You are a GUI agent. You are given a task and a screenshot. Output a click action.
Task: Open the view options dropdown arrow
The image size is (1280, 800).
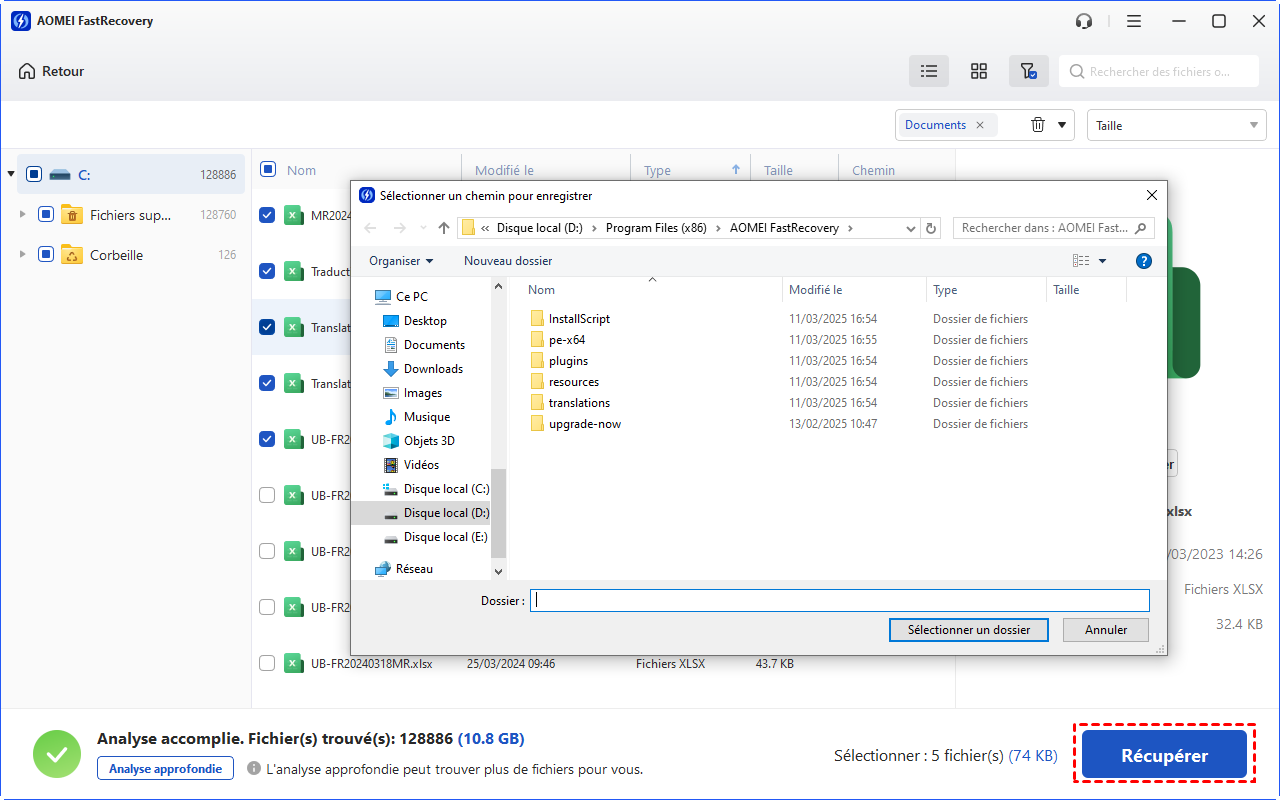click(x=1103, y=261)
